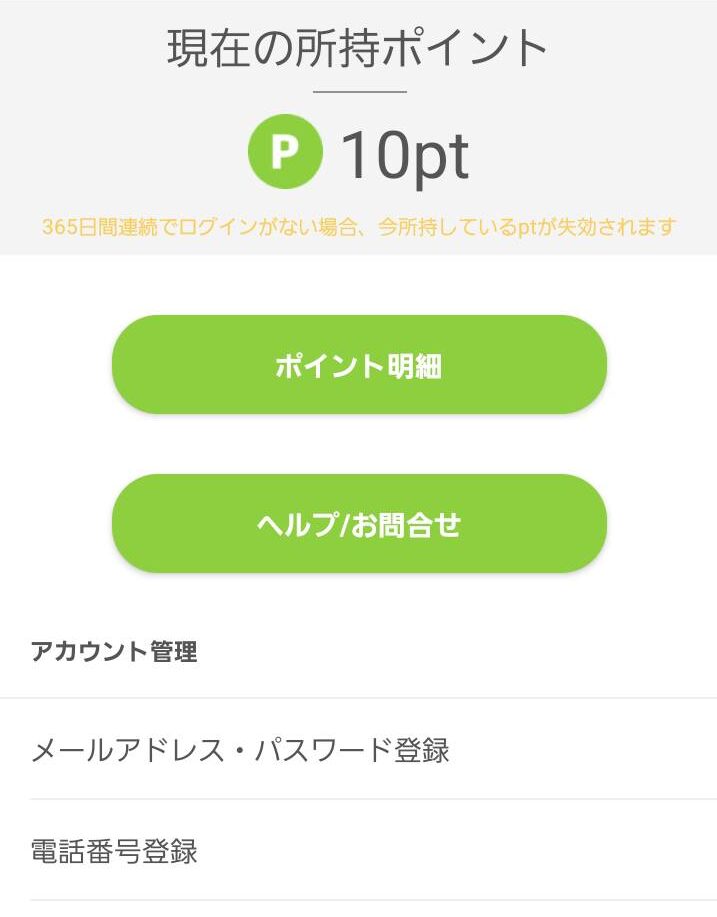This screenshot has width=717, height=917.
Task: Click the 10pt balance text
Action: pos(405,156)
